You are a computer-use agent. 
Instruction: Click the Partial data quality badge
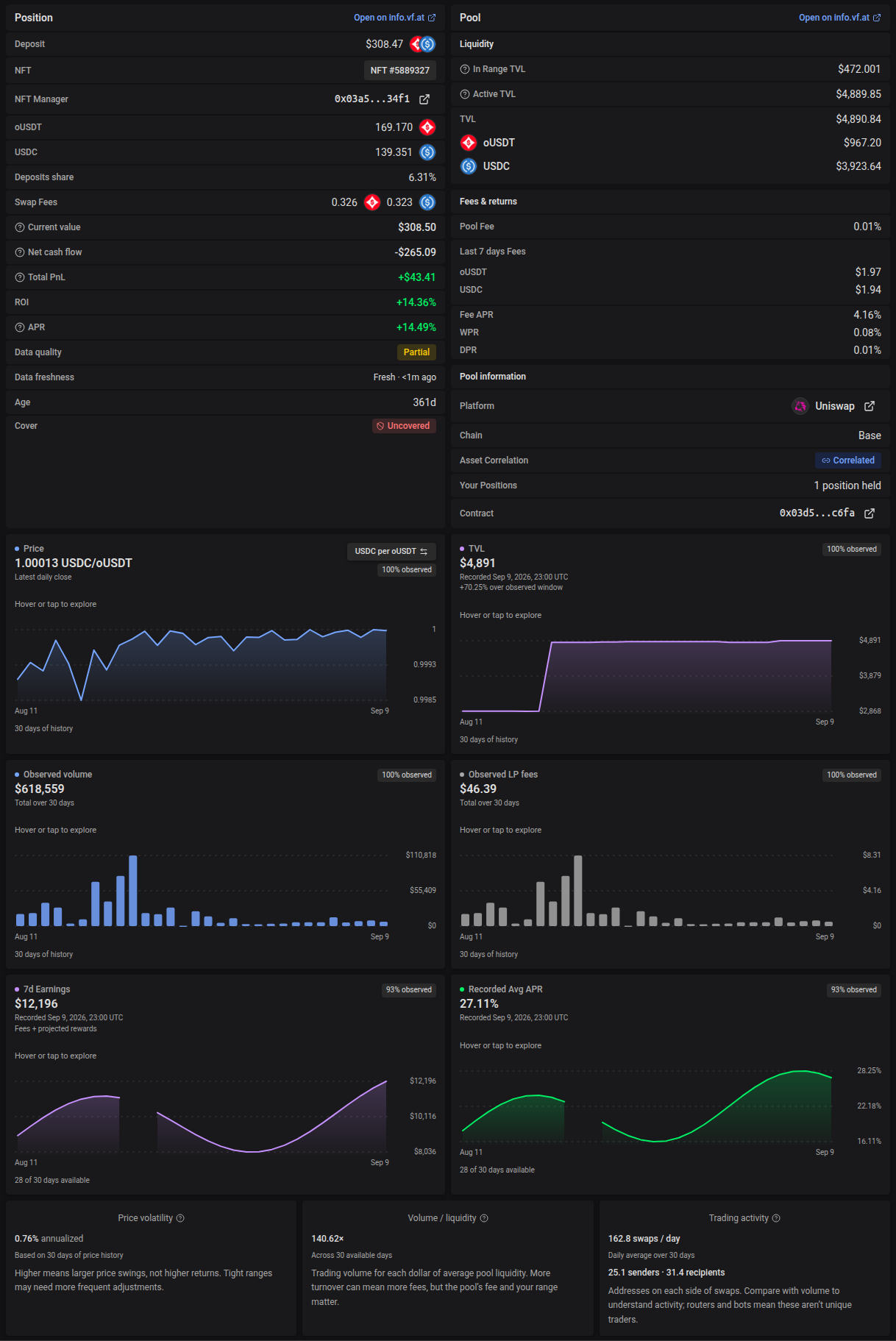(x=416, y=352)
